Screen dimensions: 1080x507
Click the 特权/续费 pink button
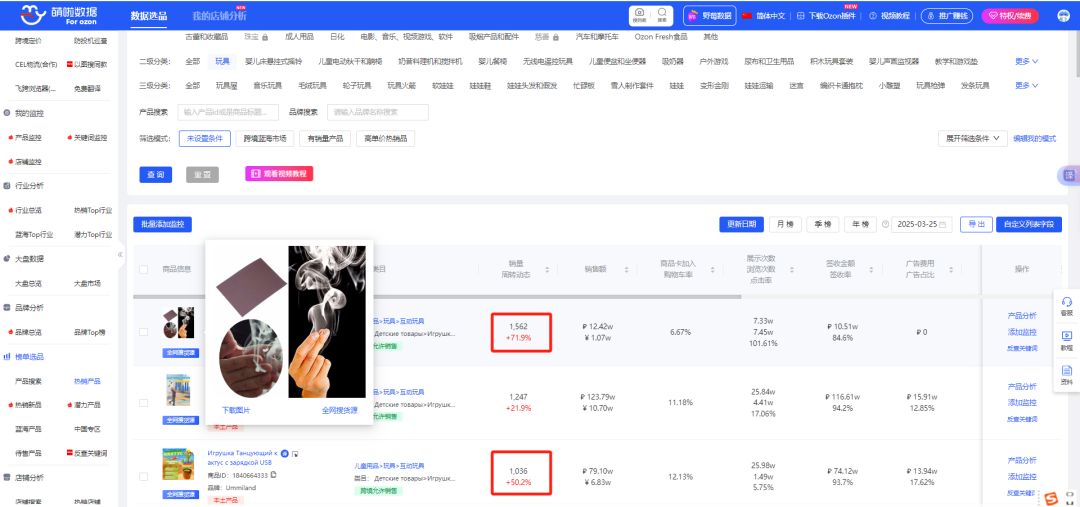pyautogui.click(x=1010, y=15)
